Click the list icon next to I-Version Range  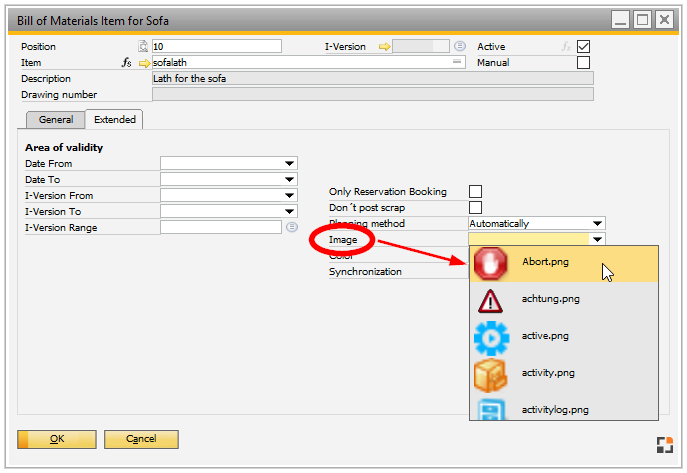coord(291,227)
